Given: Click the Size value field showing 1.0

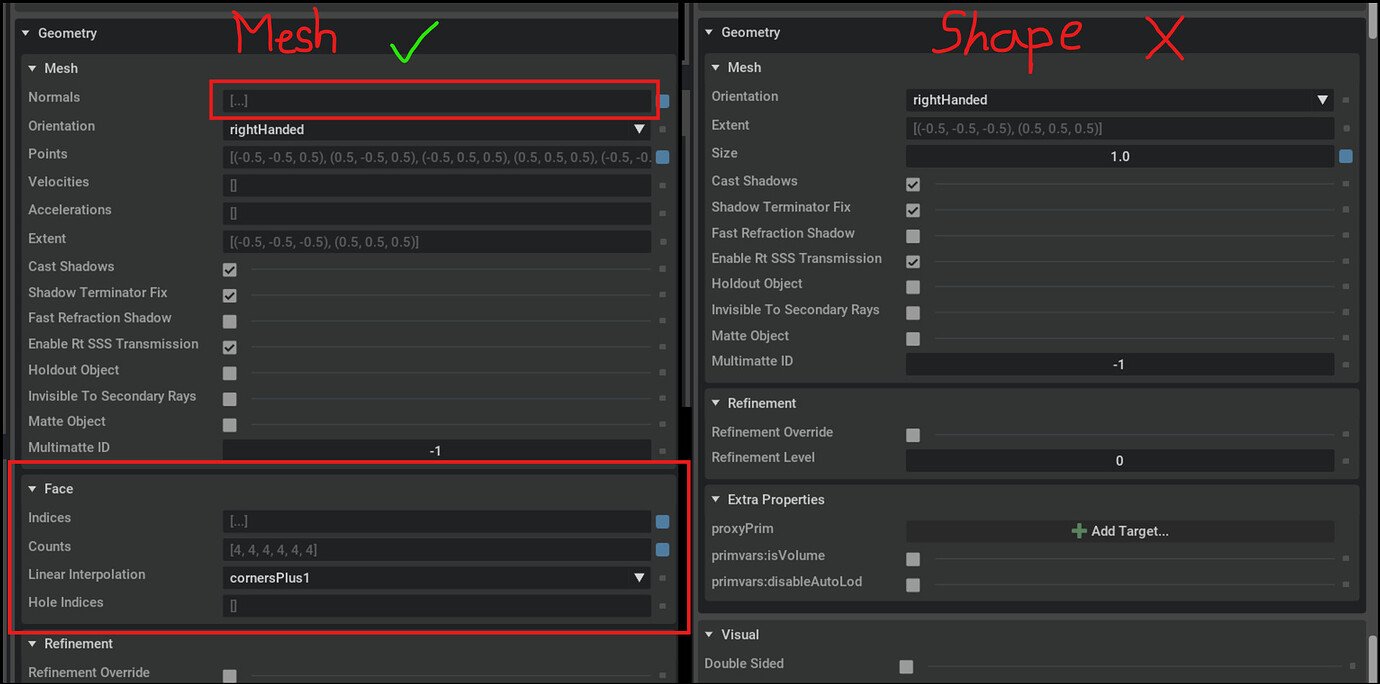Looking at the screenshot, I should 1119,156.
